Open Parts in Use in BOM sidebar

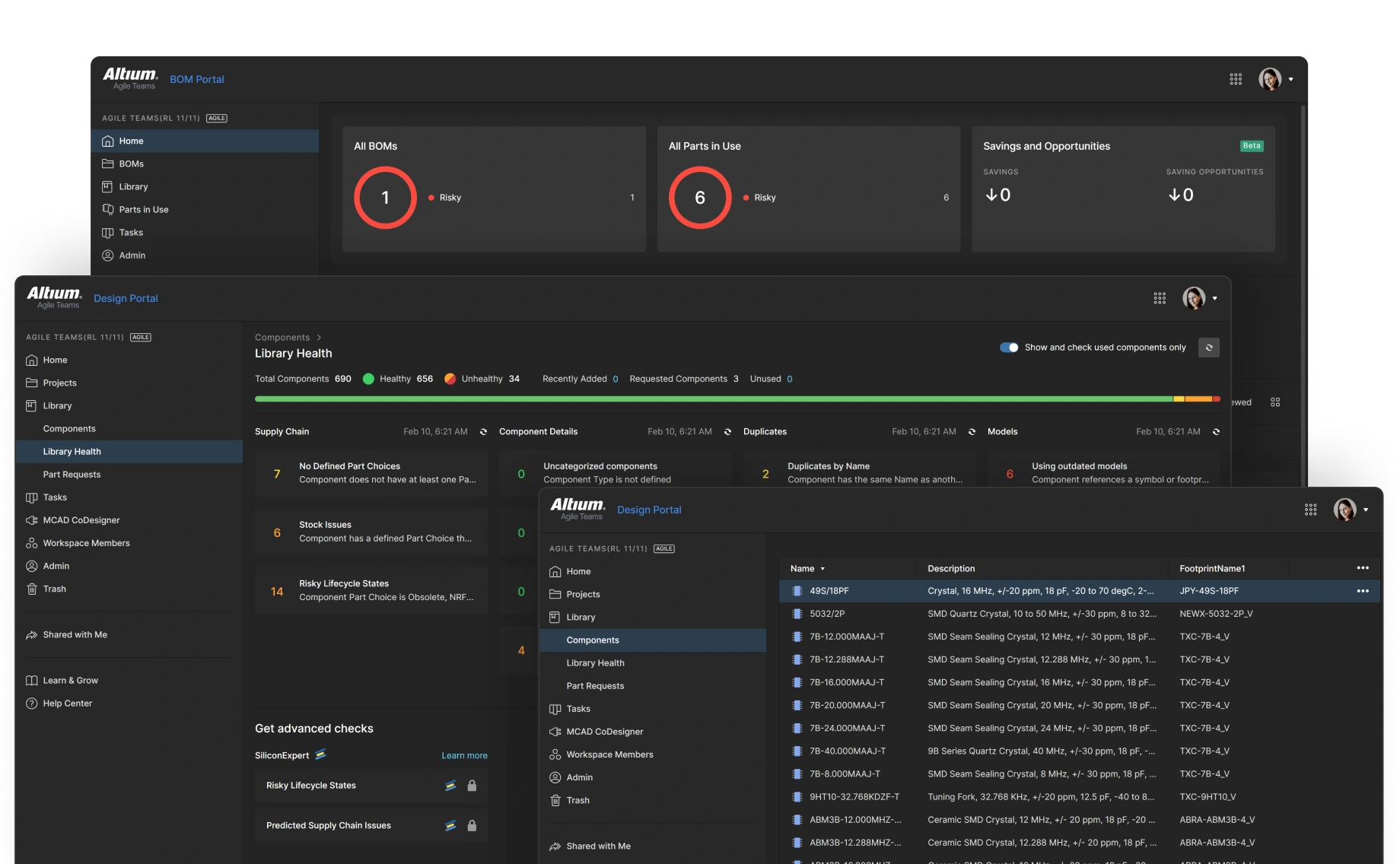click(143, 210)
